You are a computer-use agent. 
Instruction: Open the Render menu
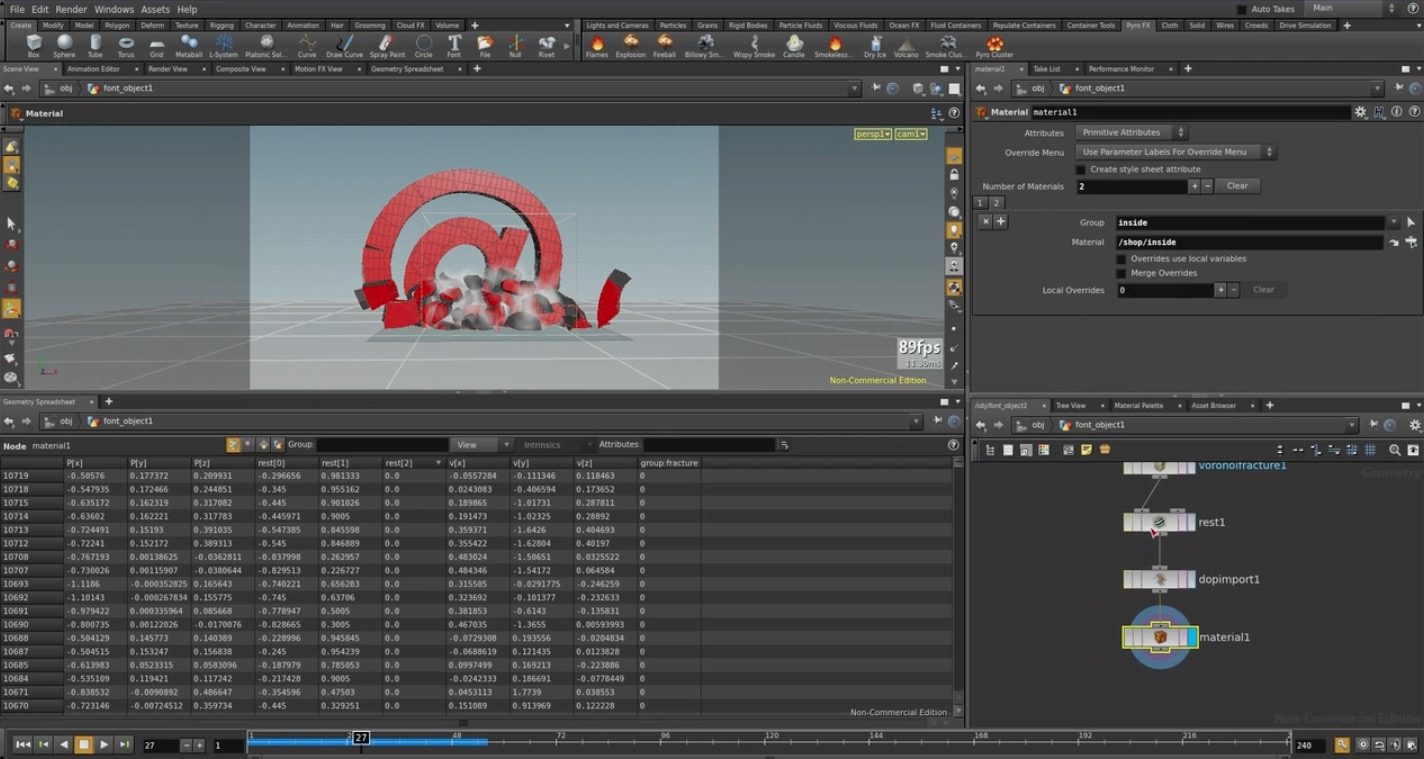71,9
